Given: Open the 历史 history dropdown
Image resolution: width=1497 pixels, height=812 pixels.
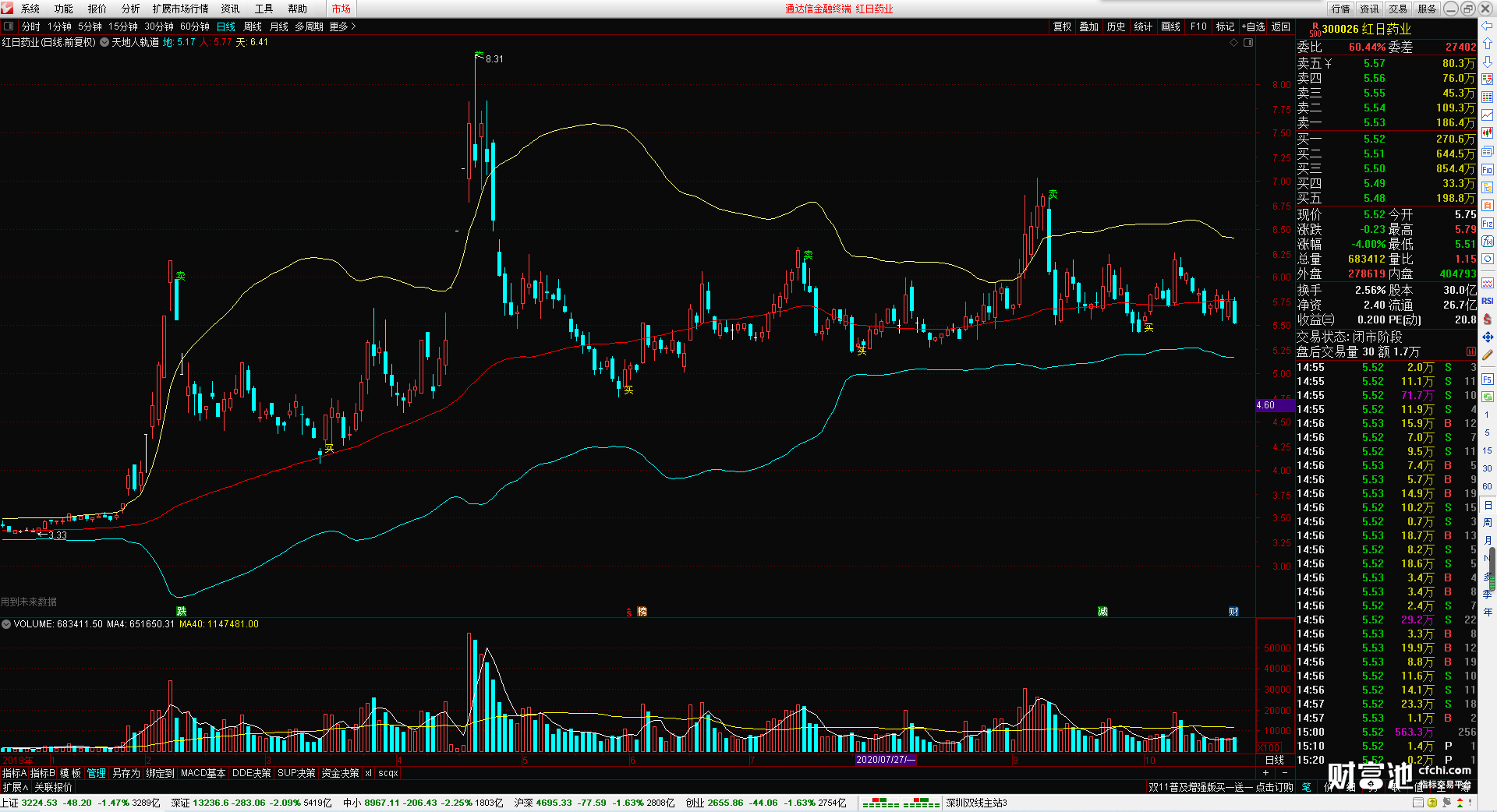Looking at the screenshot, I should point(1116,26).
